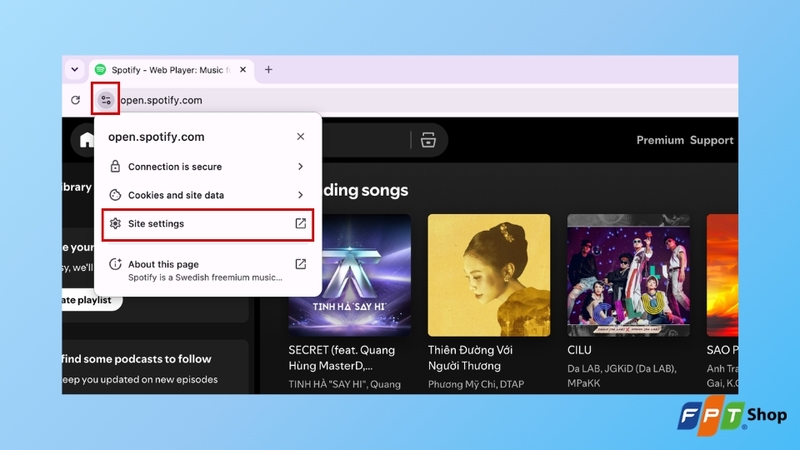Close the site info popup
Viewport: 800px width, 450px height.
tap(301, 136)
